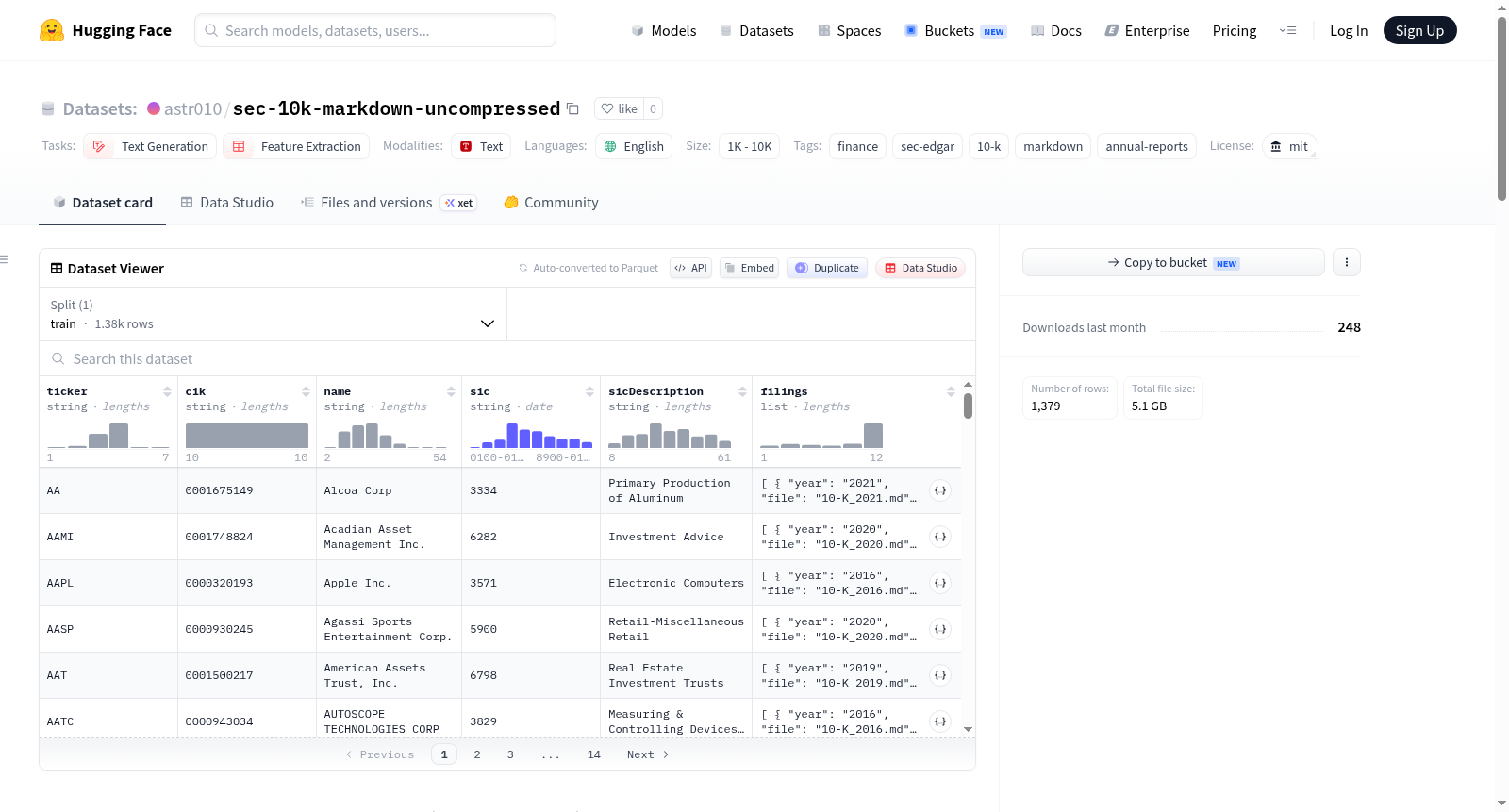Switch to the Data Studio tab

click(x=227, y=202)
